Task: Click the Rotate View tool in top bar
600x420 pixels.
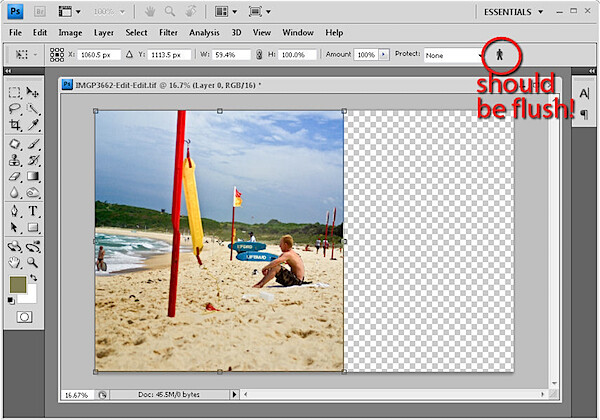Action: (191, 12)
